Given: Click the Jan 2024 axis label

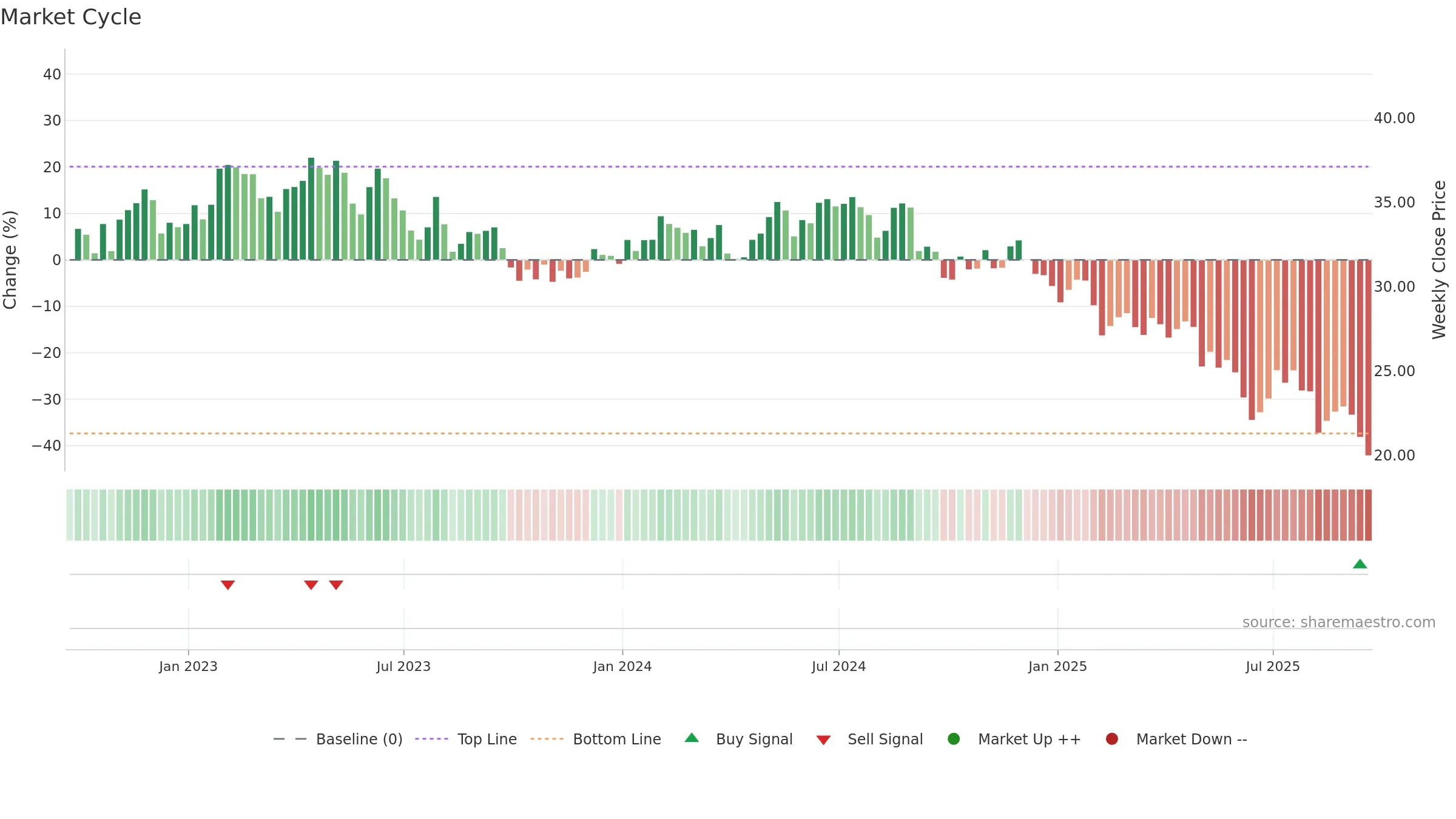Looking at the screenshot, I should (x=622, y=667).
